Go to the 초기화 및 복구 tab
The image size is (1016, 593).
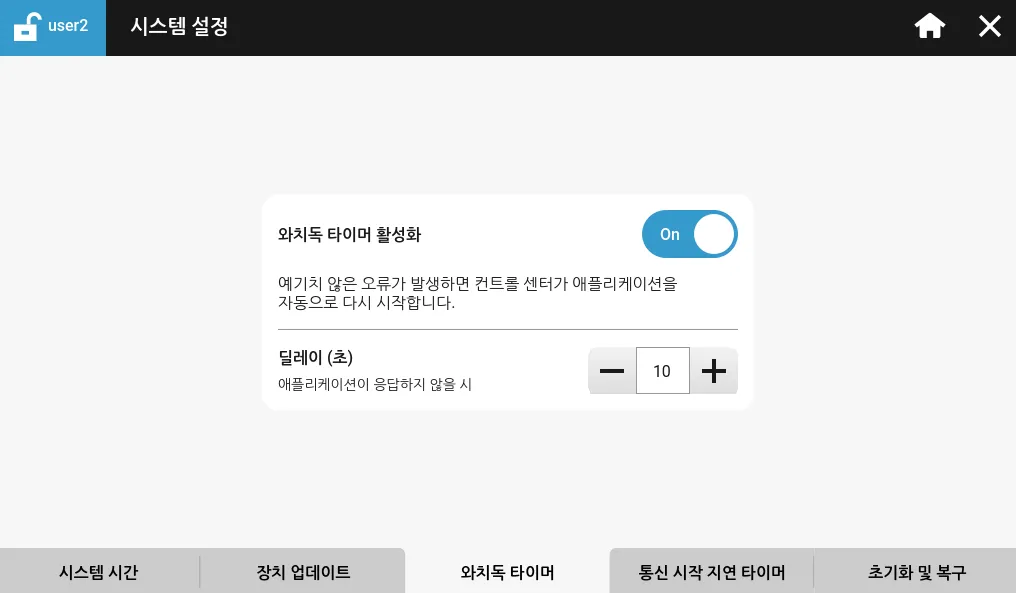click(x=916, y=573)
